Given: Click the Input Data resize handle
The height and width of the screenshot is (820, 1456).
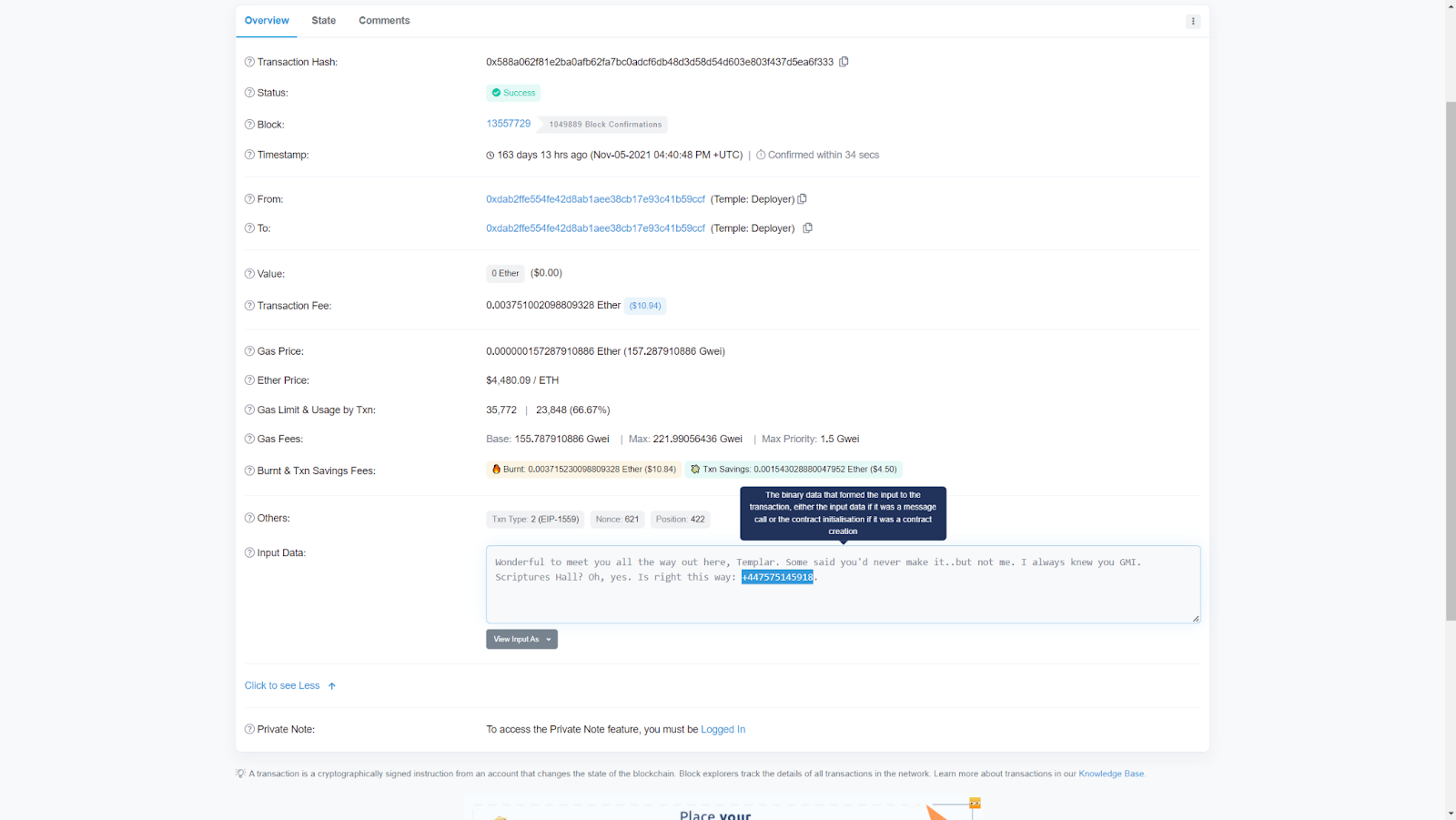Looking at the screenshot, I should 1196,619.
